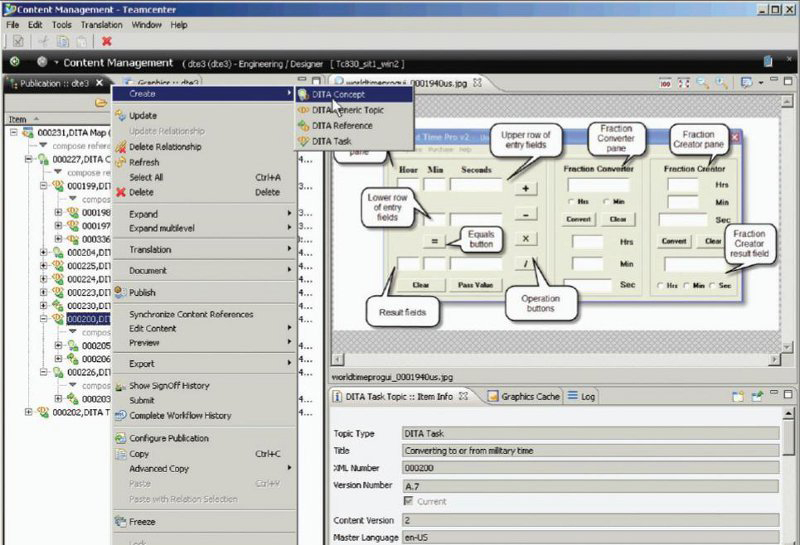Screen dimensions: 800x545
Task: Collapse the 000227 tree node
Action: point(29,159)
